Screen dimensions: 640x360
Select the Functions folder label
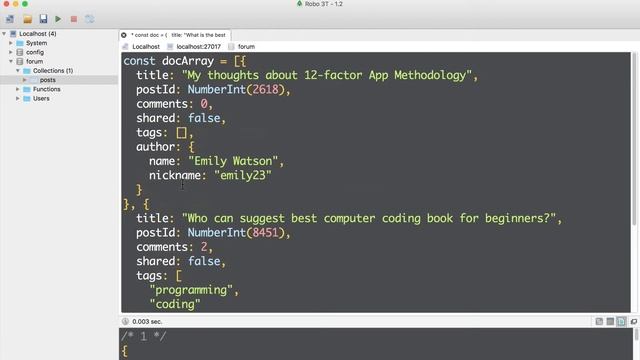(47, 89)
